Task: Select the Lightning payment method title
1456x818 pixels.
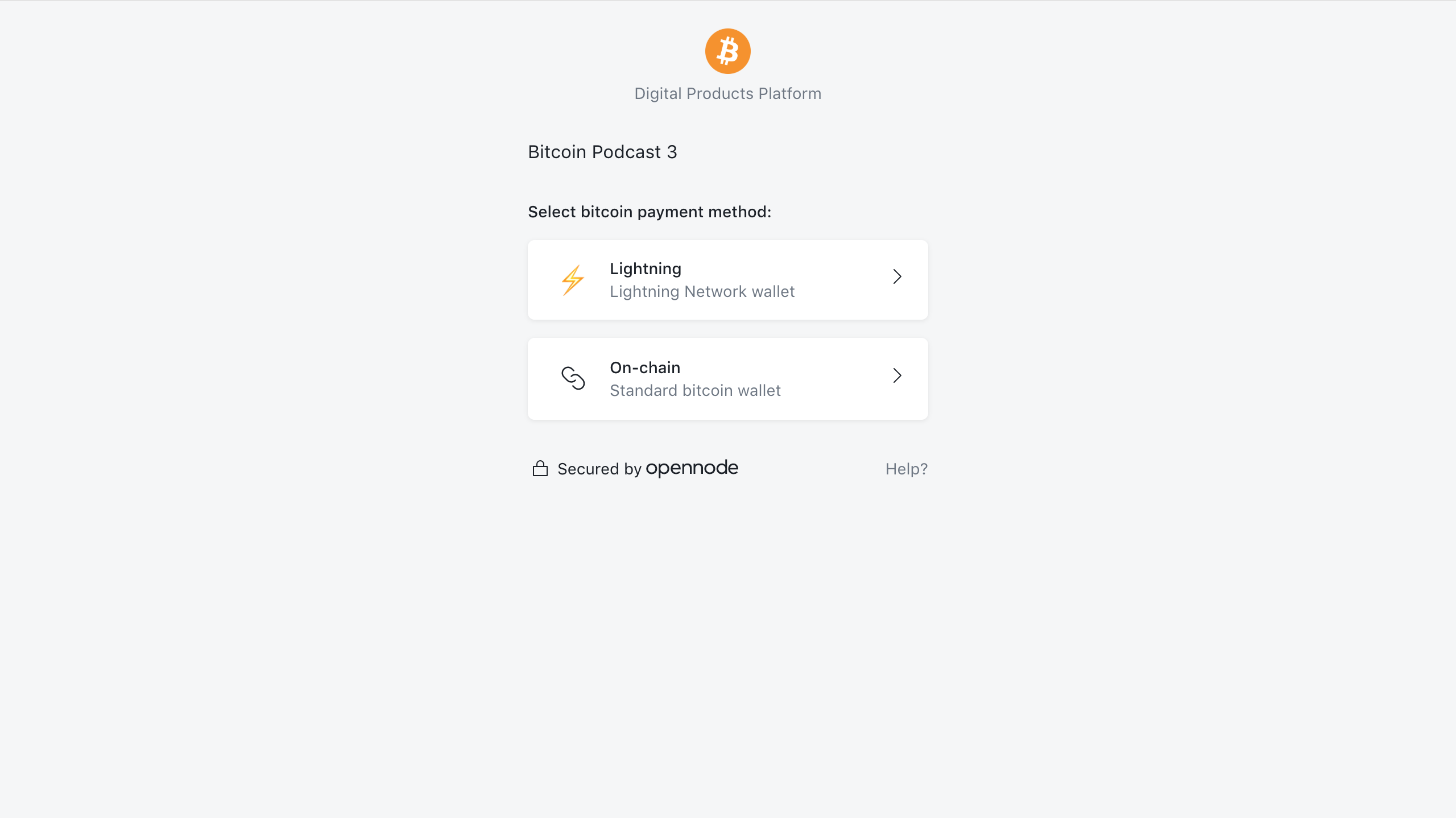Action: click(645, 268)
